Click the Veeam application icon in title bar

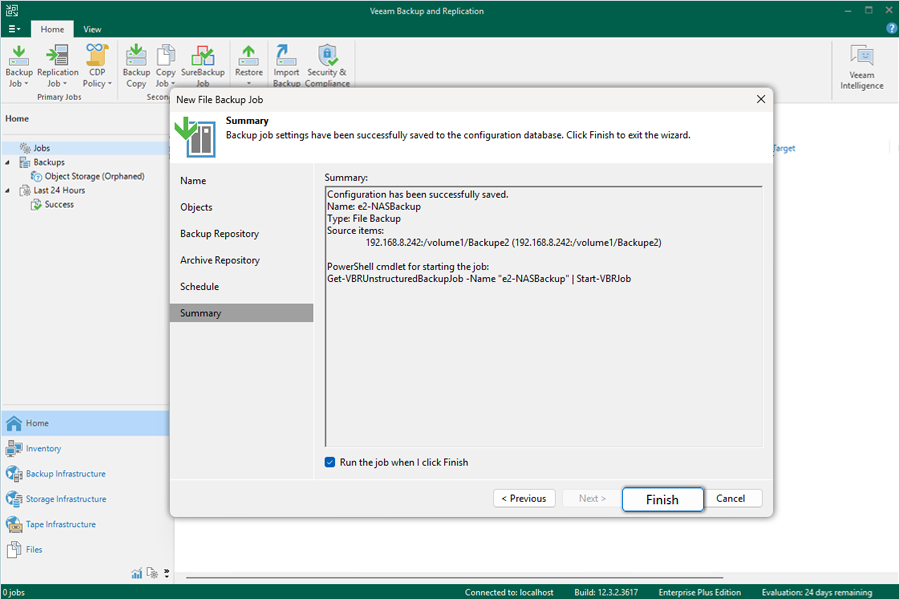(11, 10)
